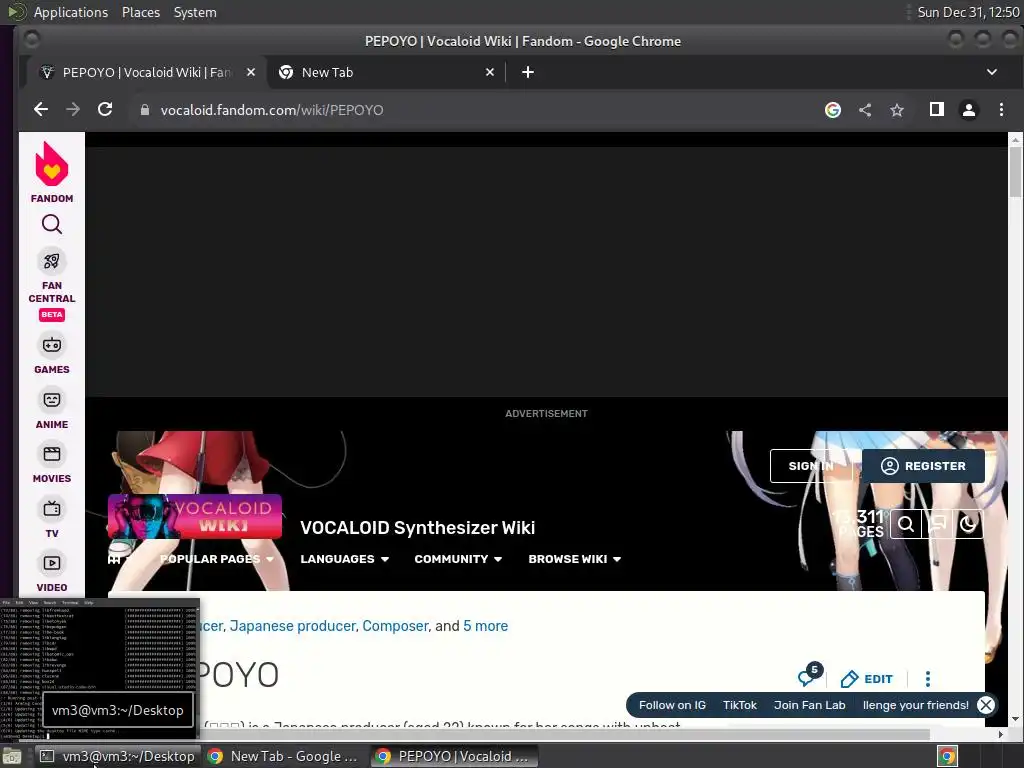Toggle wiki dark/light theme moon
The width and height of the screenshot is (1024, 768).
968,524
